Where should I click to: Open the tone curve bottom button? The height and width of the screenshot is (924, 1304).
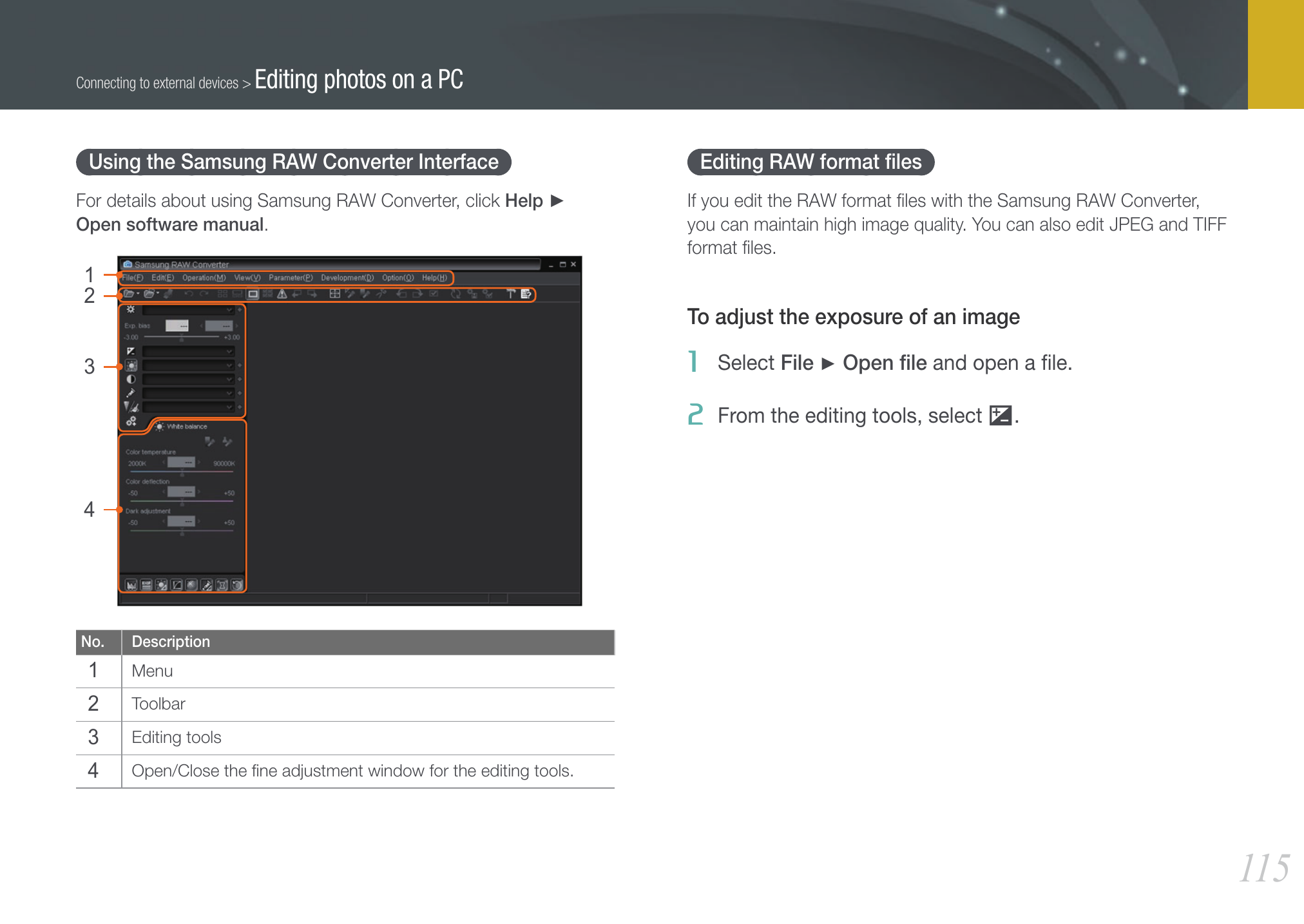coord(177,584)
